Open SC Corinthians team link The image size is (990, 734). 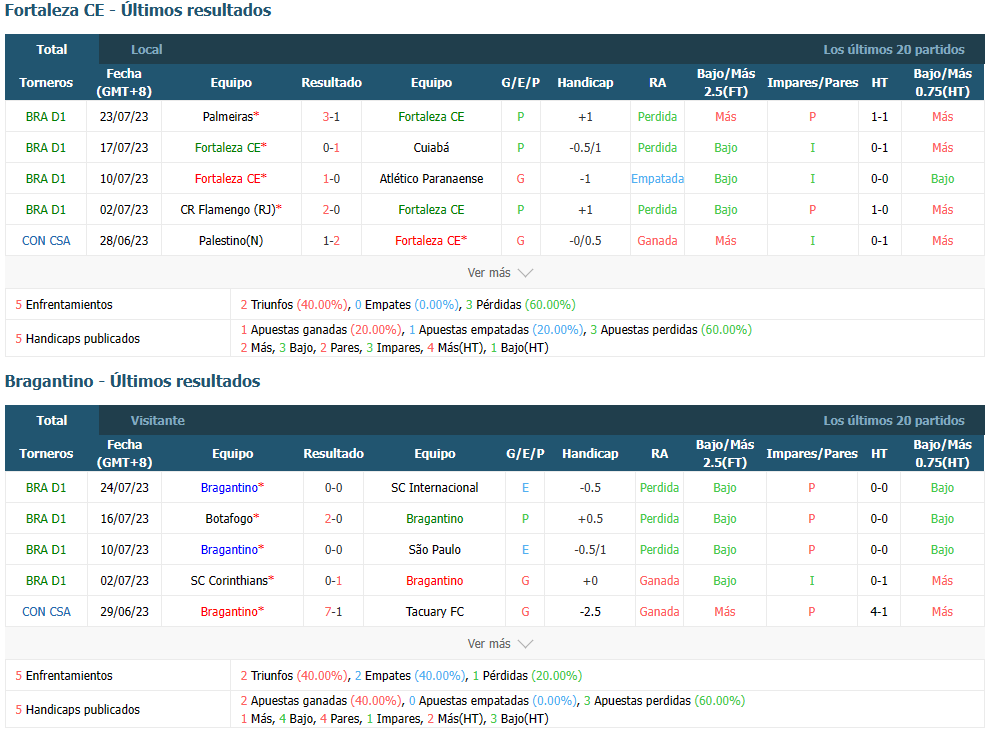tap(229, 581)
